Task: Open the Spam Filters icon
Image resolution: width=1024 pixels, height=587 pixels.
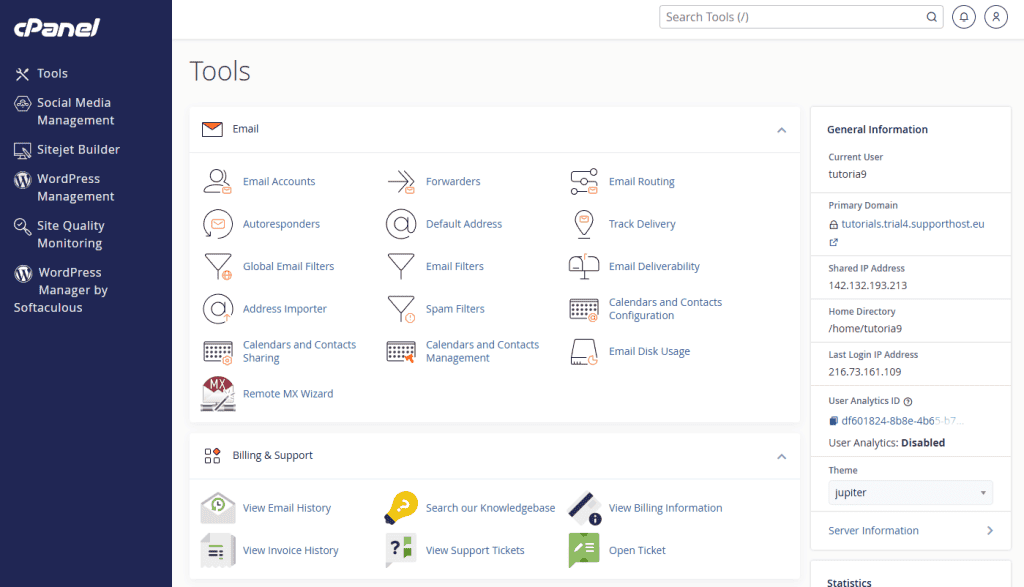Action: (x=401, y=309)
